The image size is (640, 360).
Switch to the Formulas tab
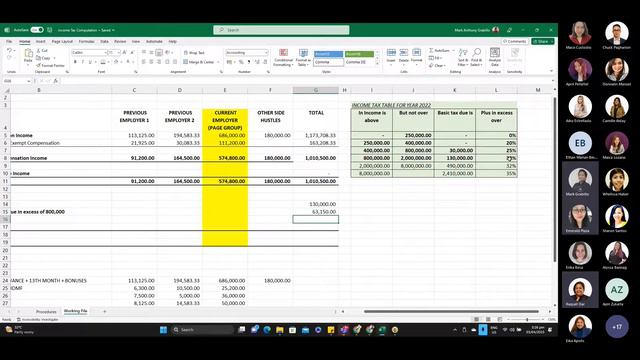[x=87, y=42]
